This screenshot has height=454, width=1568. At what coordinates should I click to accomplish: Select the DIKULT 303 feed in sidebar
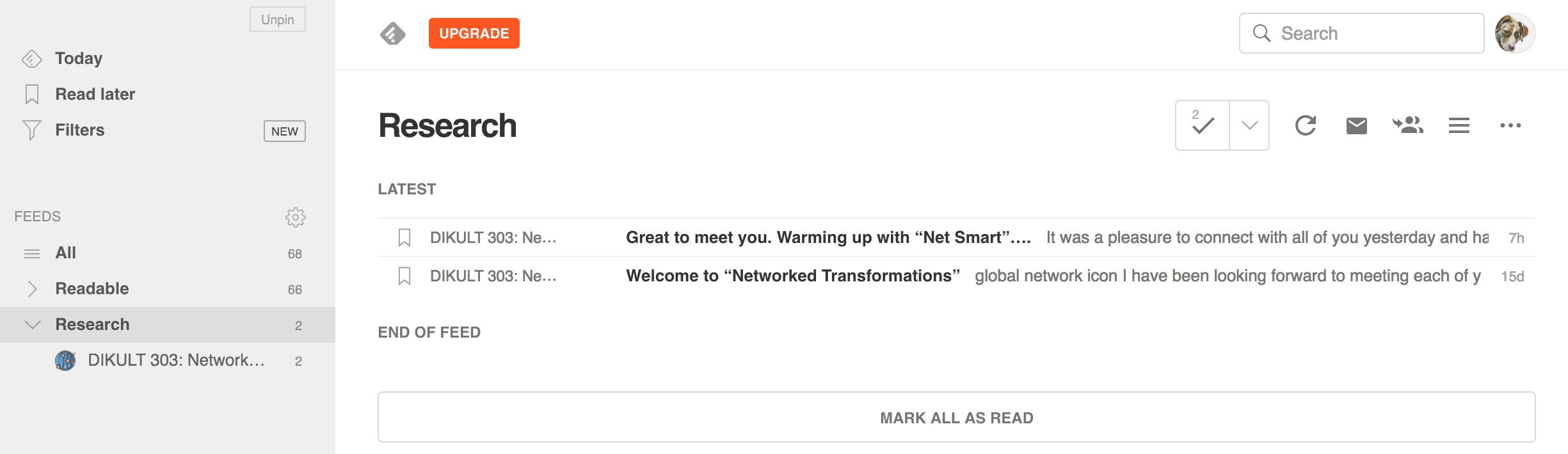(175, 361)
